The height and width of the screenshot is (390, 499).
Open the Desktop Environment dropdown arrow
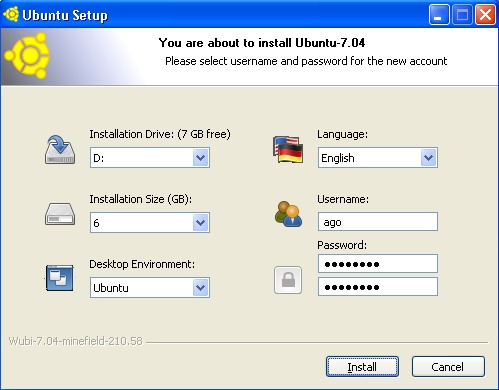[x=201, y=288]
